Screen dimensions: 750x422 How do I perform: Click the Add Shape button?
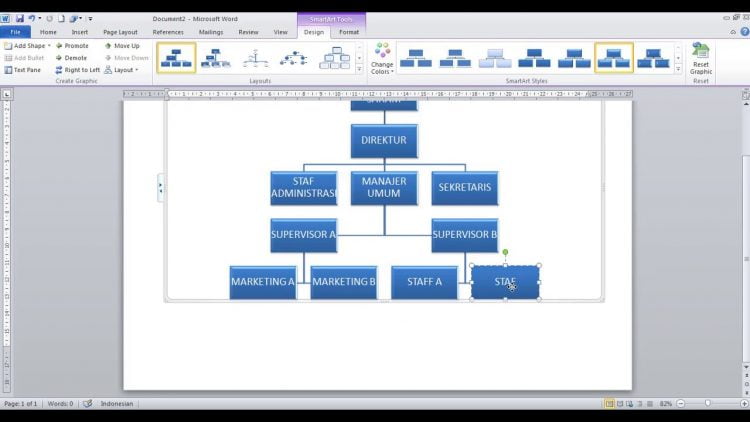[24, 45]
